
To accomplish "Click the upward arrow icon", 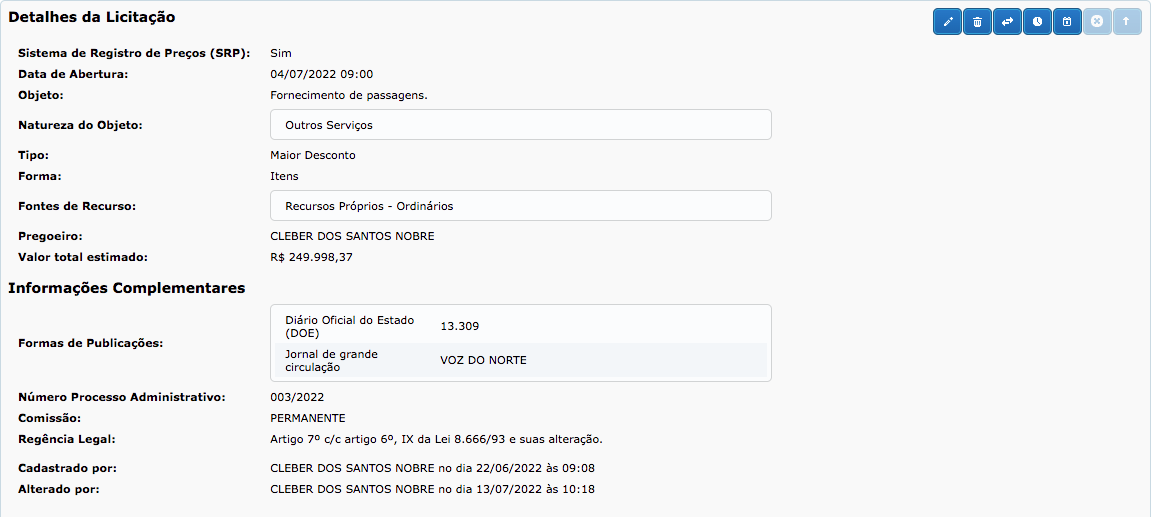I will (1126, 21).
